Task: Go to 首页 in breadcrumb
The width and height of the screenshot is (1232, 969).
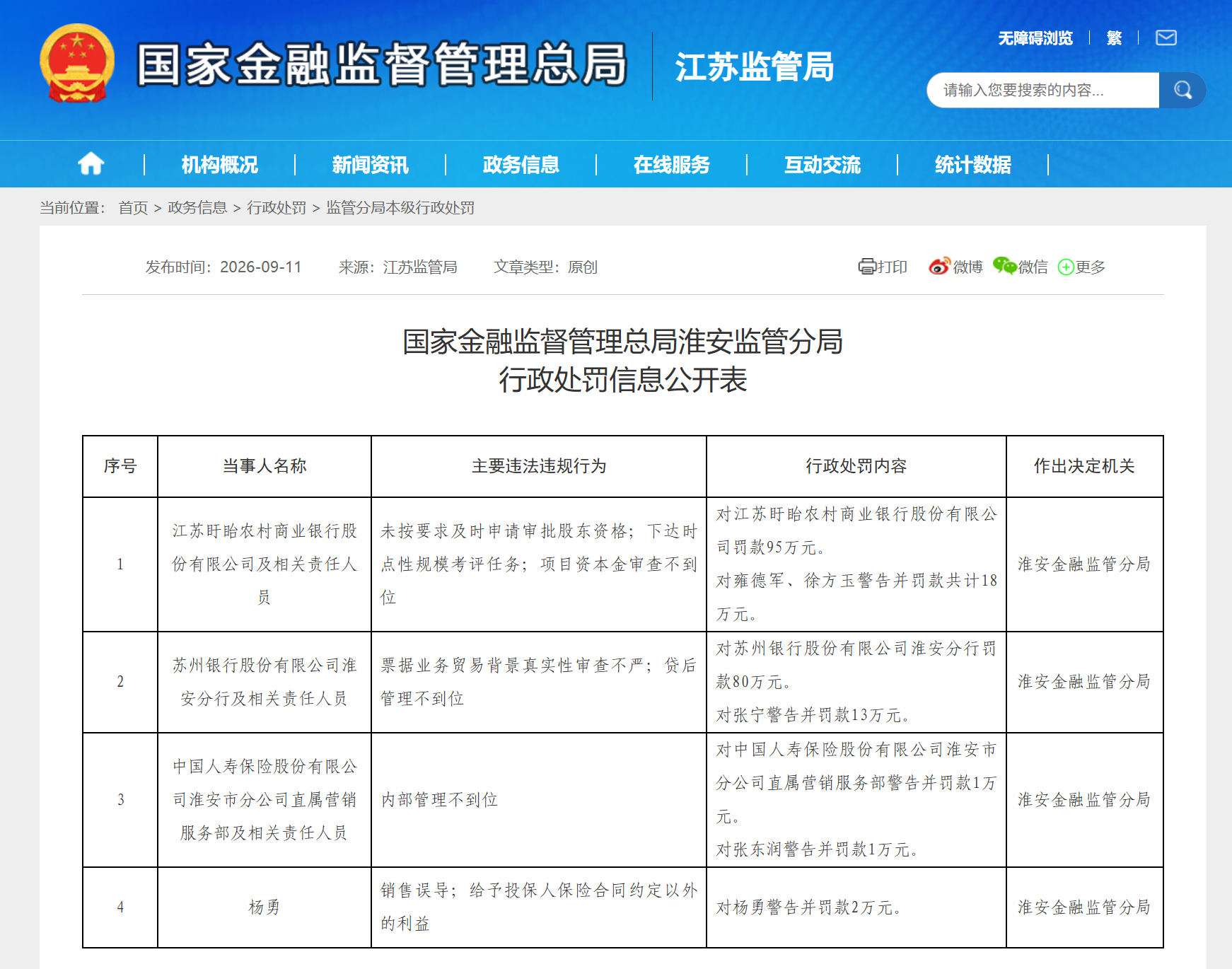Action: 133,207
